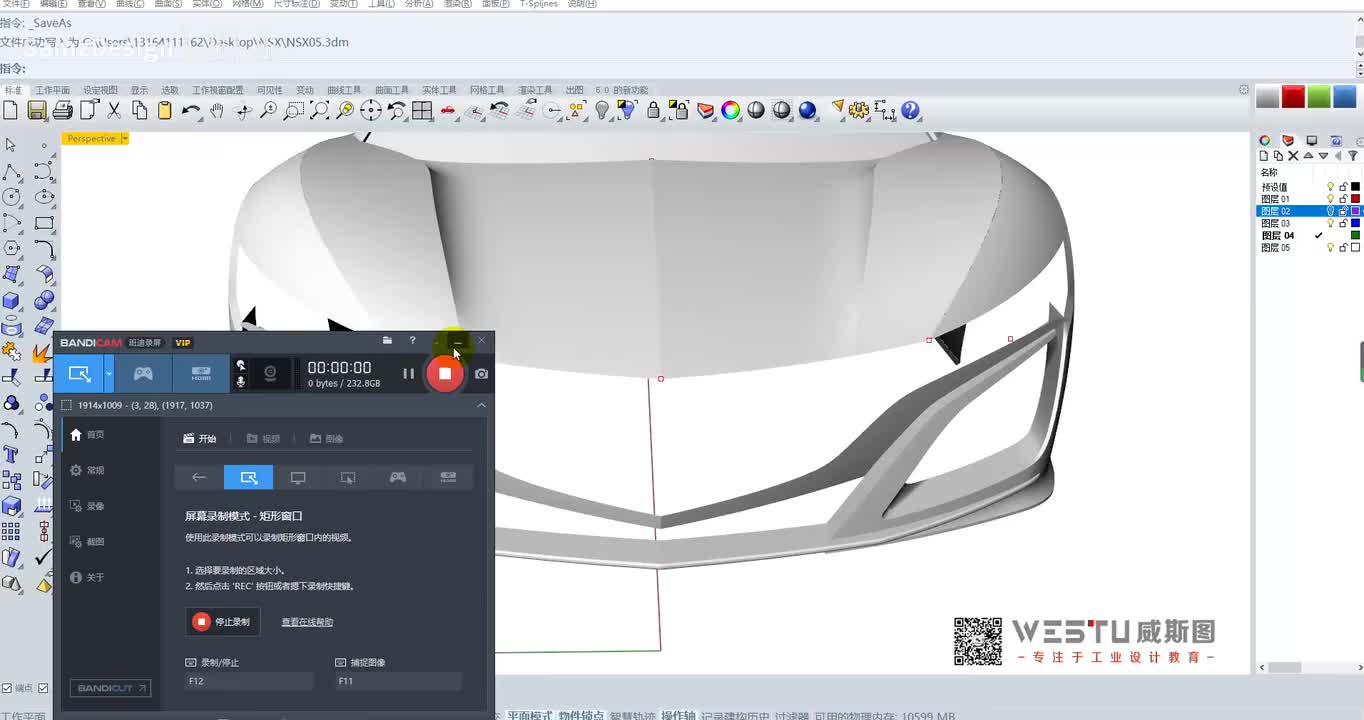Click the new layer icon in Layers panel
1364x720 pixels.
[1264, 156]
